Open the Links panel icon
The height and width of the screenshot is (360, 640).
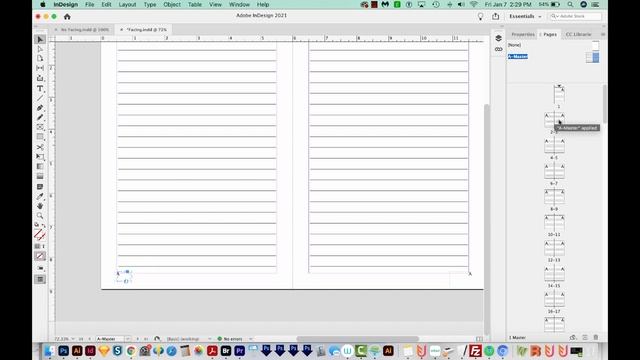(x=498, y=49)
